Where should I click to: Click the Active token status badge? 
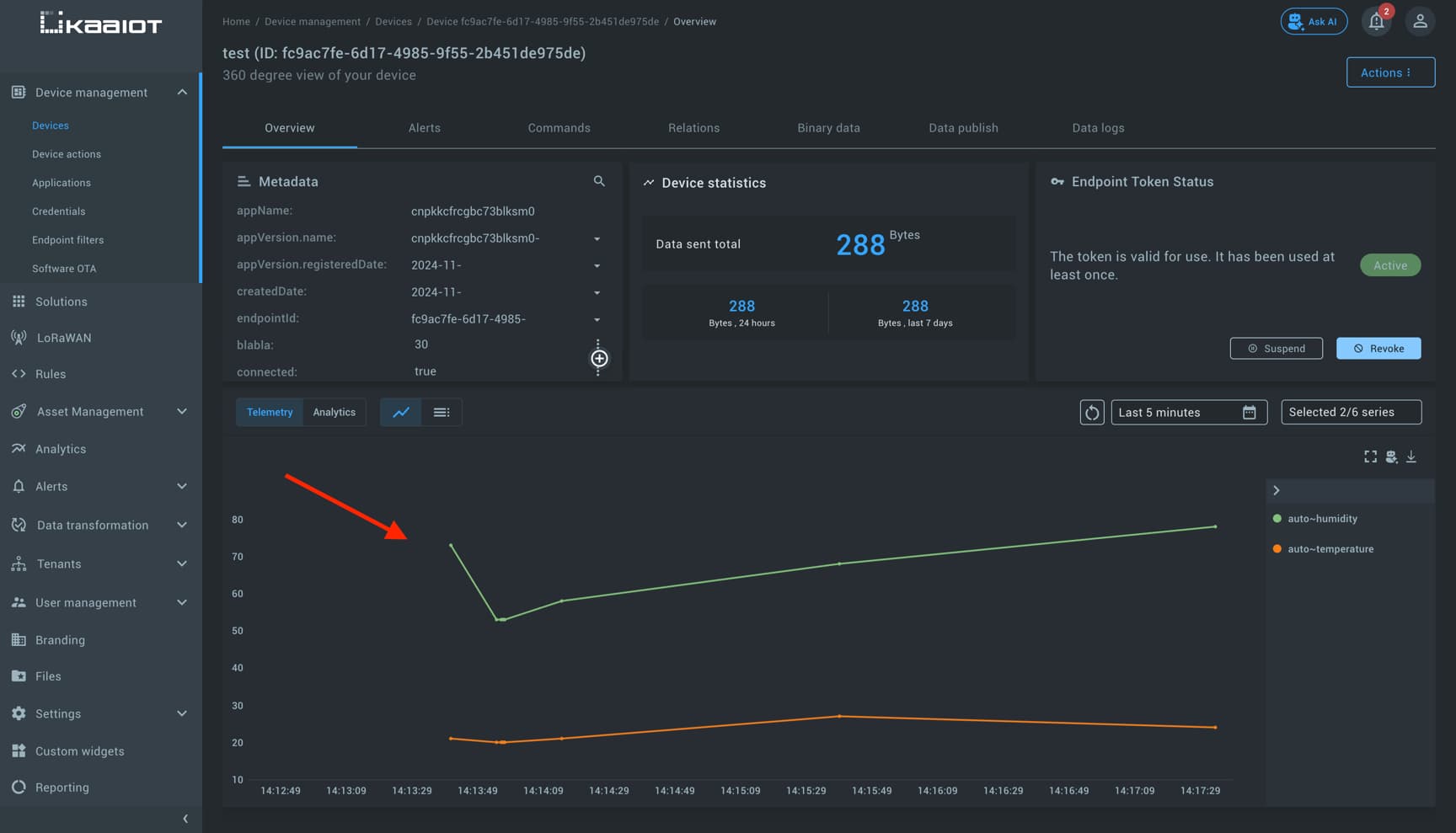point(1390,265)
